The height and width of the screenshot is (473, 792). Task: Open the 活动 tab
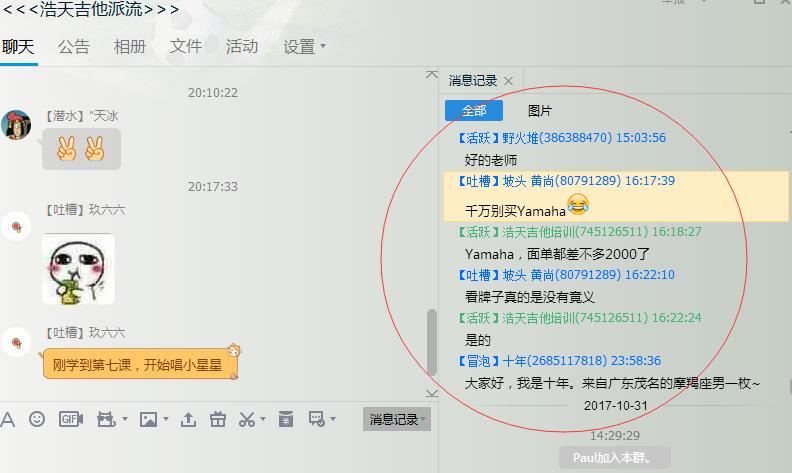242,47
